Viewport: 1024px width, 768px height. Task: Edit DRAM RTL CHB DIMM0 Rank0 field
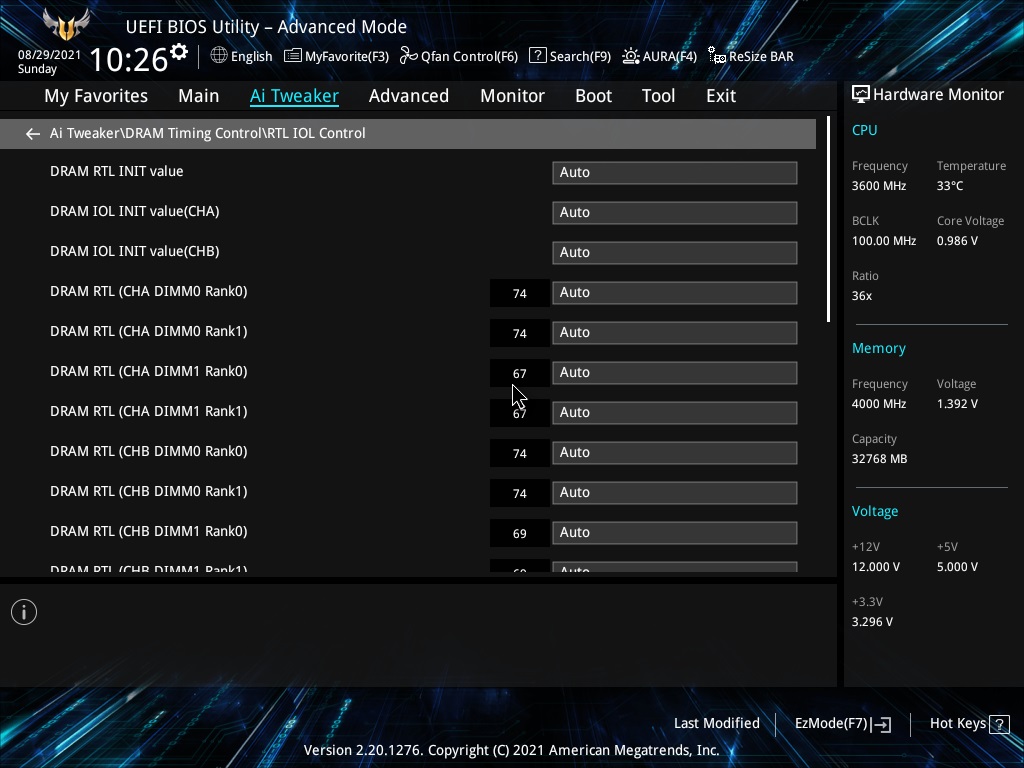coord(675,453)
